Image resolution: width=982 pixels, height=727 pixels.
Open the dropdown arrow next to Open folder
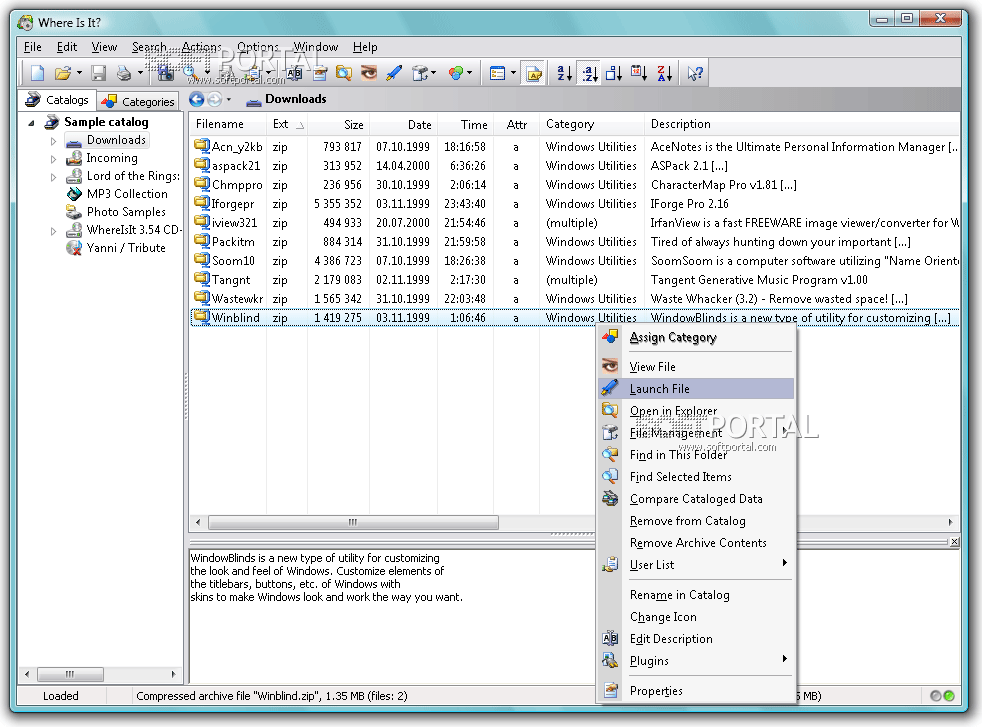[x=79, y=73]
